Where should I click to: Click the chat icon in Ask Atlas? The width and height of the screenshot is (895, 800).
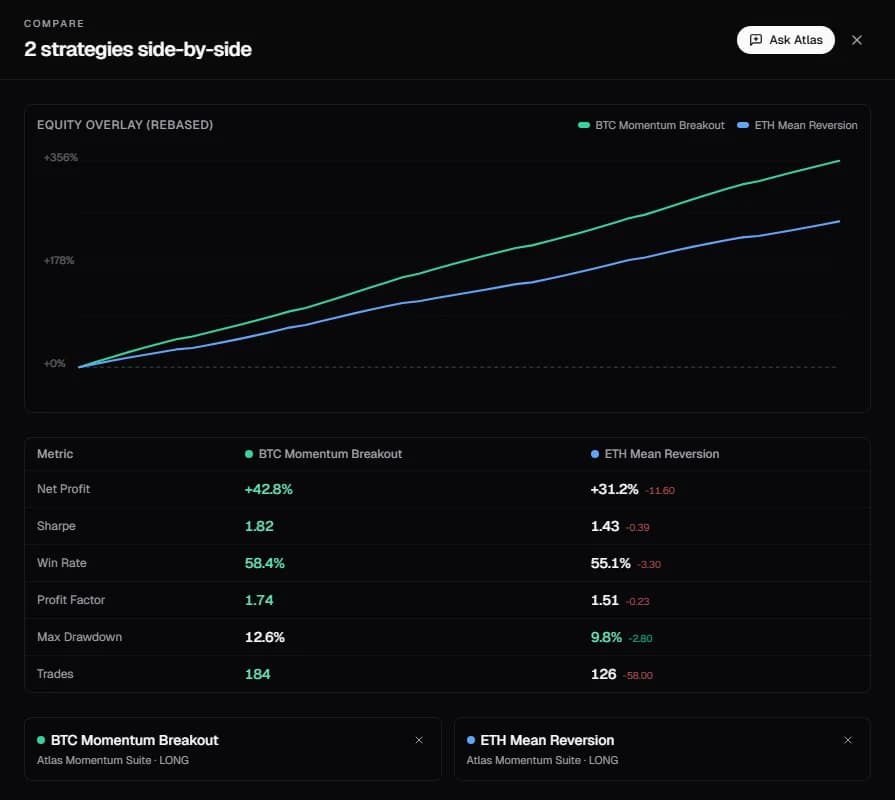[x=756, y=40]
